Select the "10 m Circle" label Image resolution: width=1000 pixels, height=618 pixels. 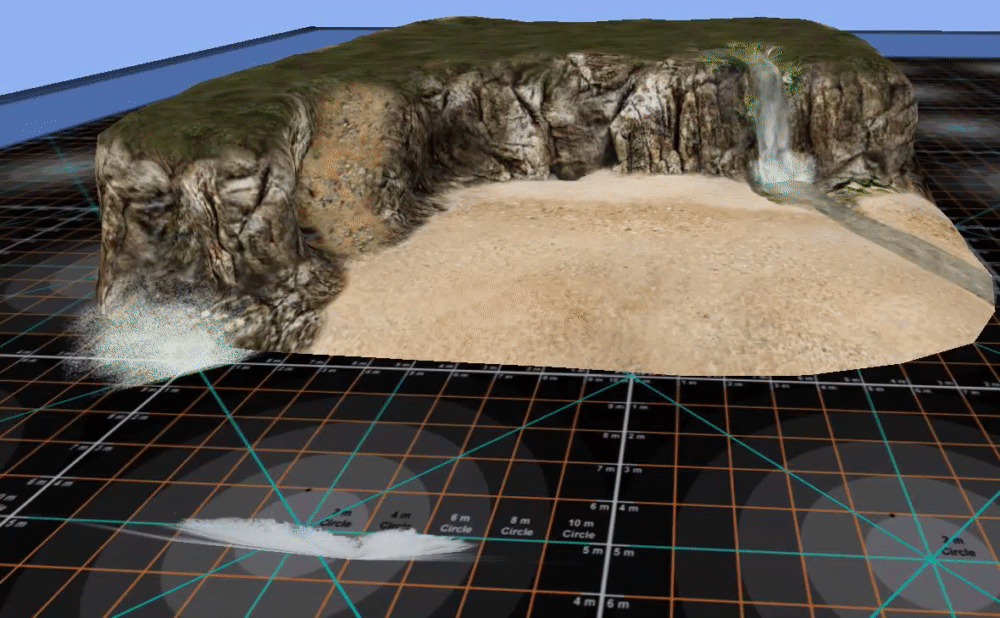click(580, 529)
